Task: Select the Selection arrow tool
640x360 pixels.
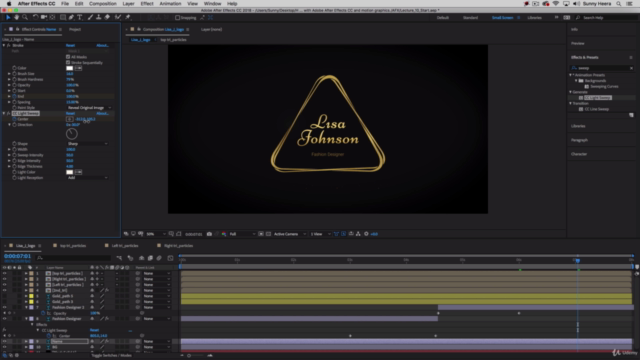Action: 8,18
